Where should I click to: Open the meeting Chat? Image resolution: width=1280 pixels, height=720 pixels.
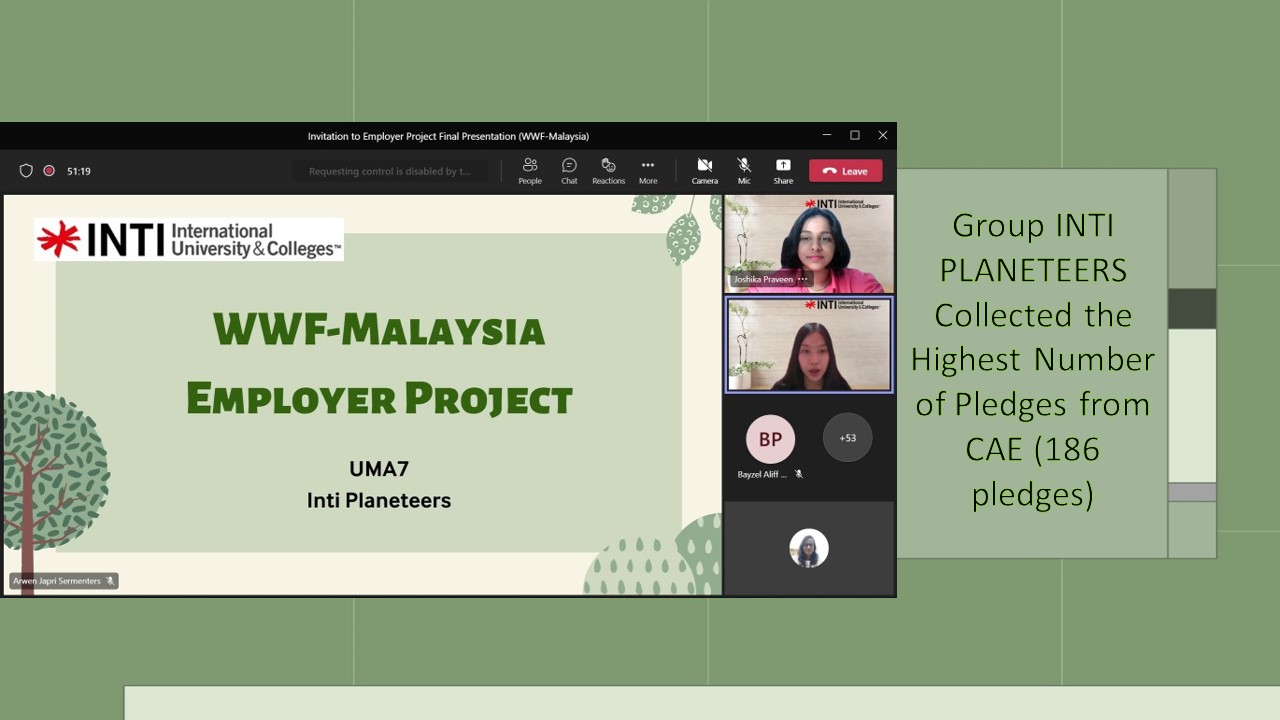[x=569, y=171]
